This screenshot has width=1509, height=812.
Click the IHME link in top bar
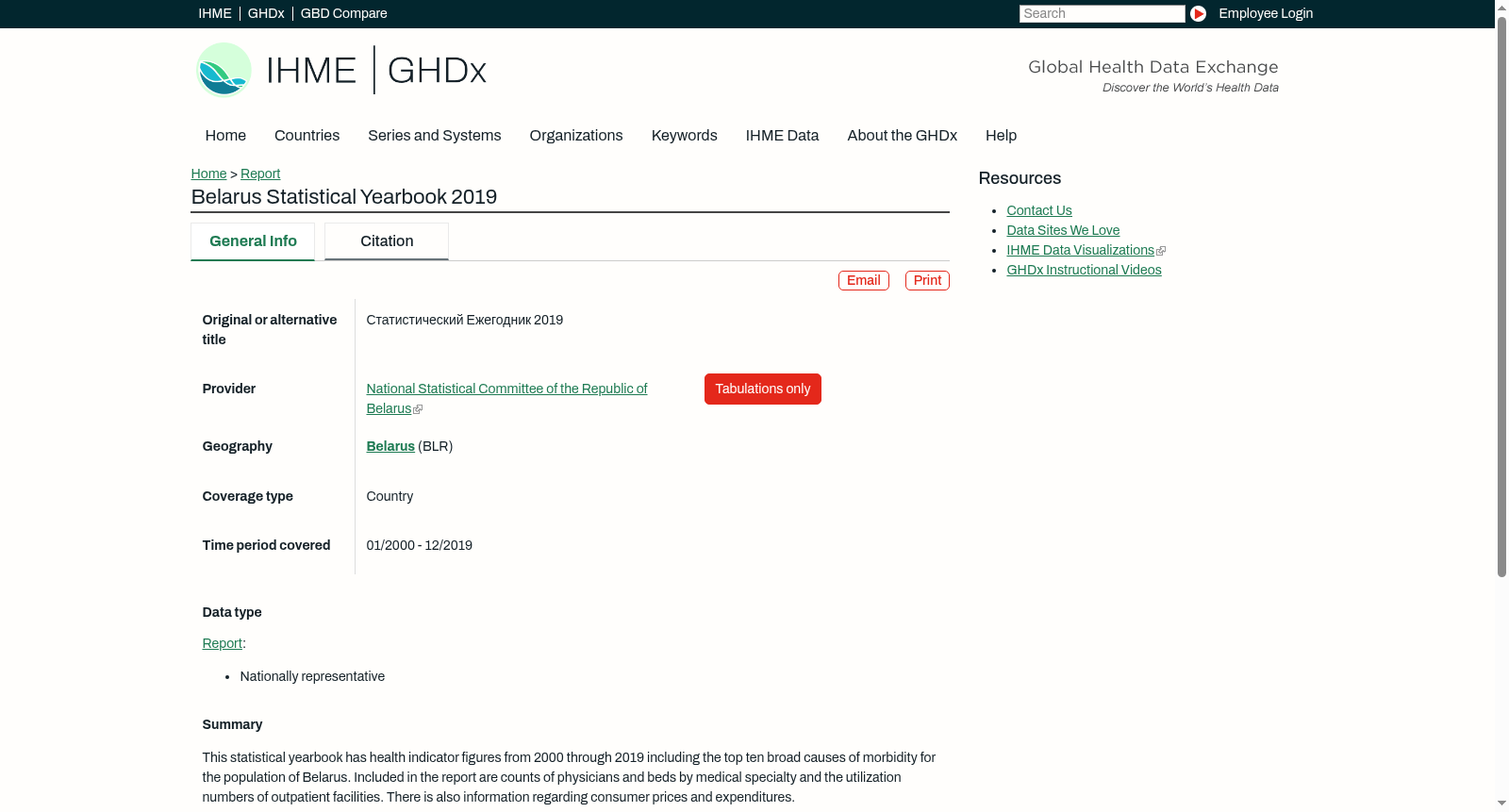[215, 13]
